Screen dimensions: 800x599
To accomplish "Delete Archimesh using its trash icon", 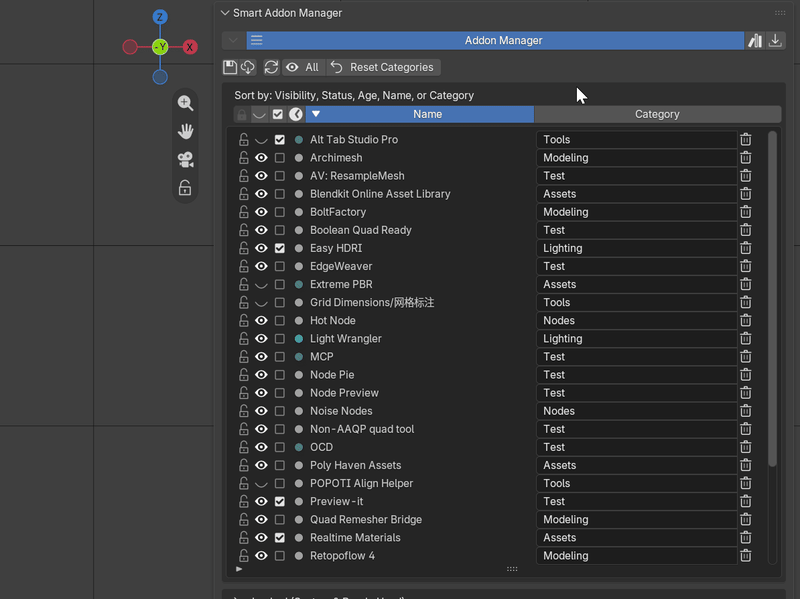I will click(x=745, y=158).
